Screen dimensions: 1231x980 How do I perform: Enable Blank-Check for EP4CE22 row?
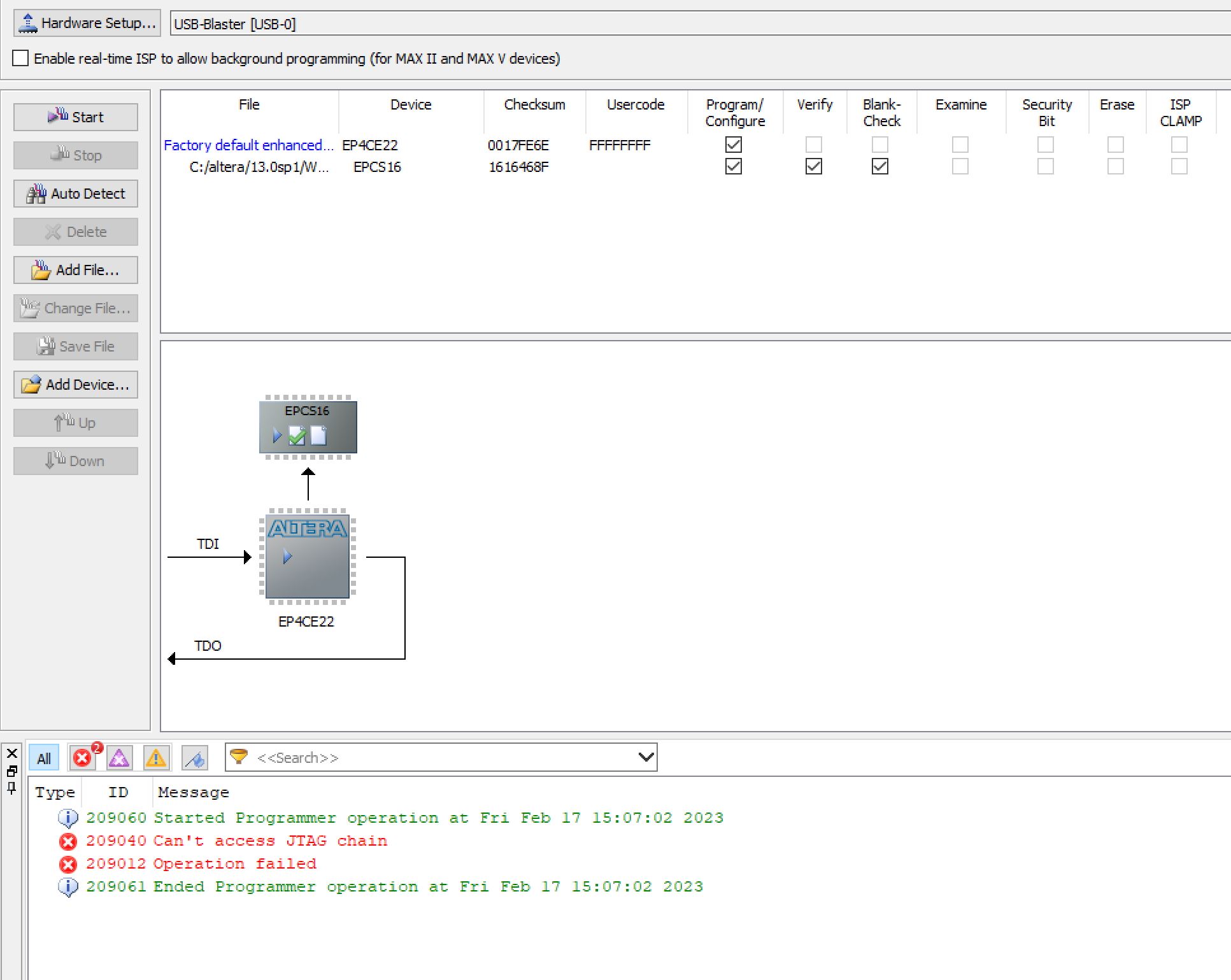(x=880, y=145)
